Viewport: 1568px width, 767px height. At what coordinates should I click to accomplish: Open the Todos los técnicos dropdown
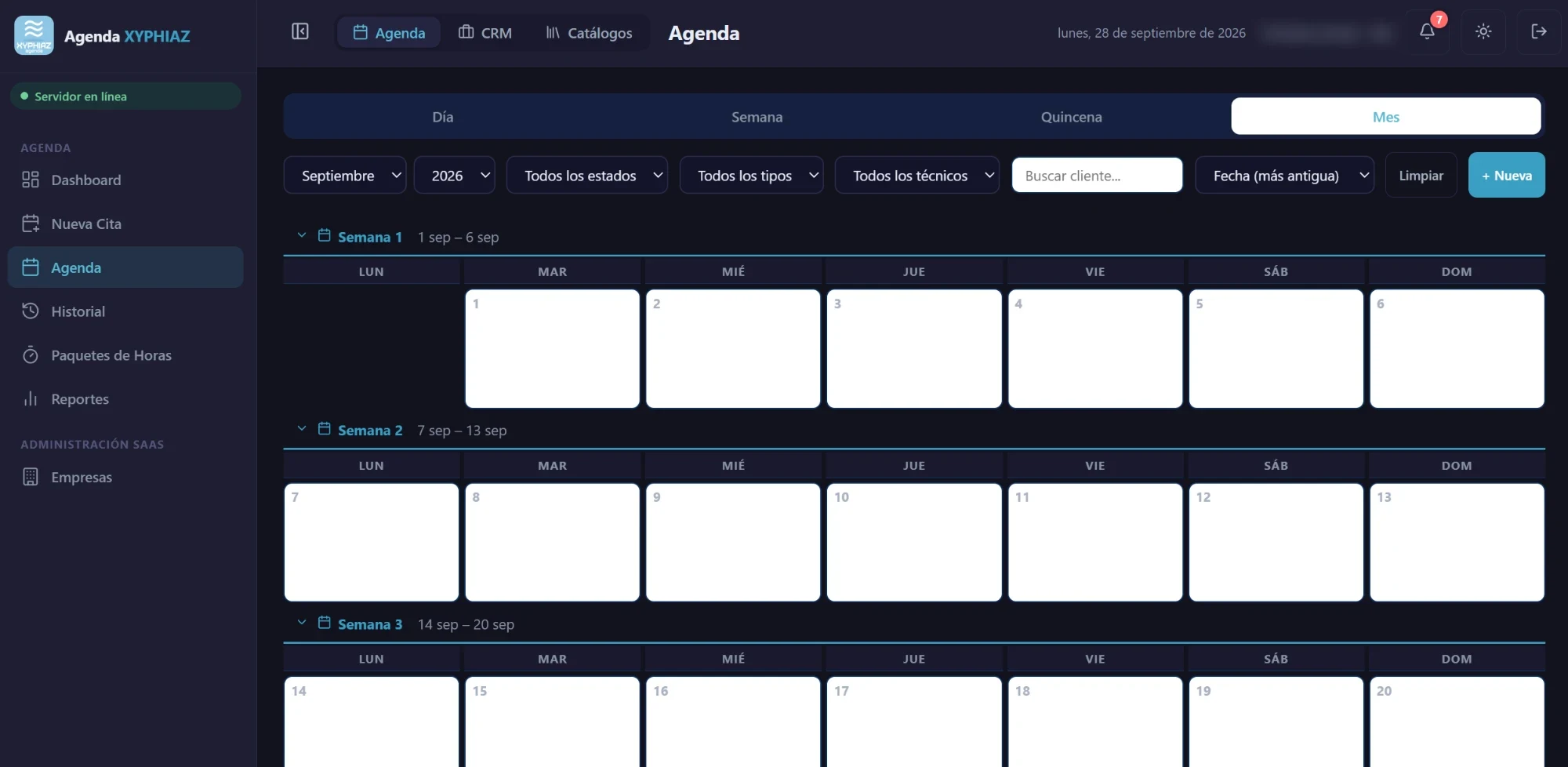[x=917, y=175]
